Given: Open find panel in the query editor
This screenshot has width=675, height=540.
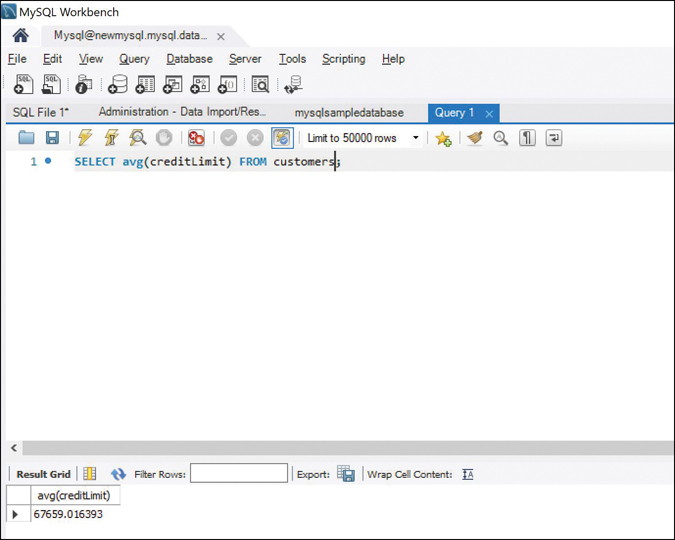Looking at the screenshot, I should click(x=501, y=138).
